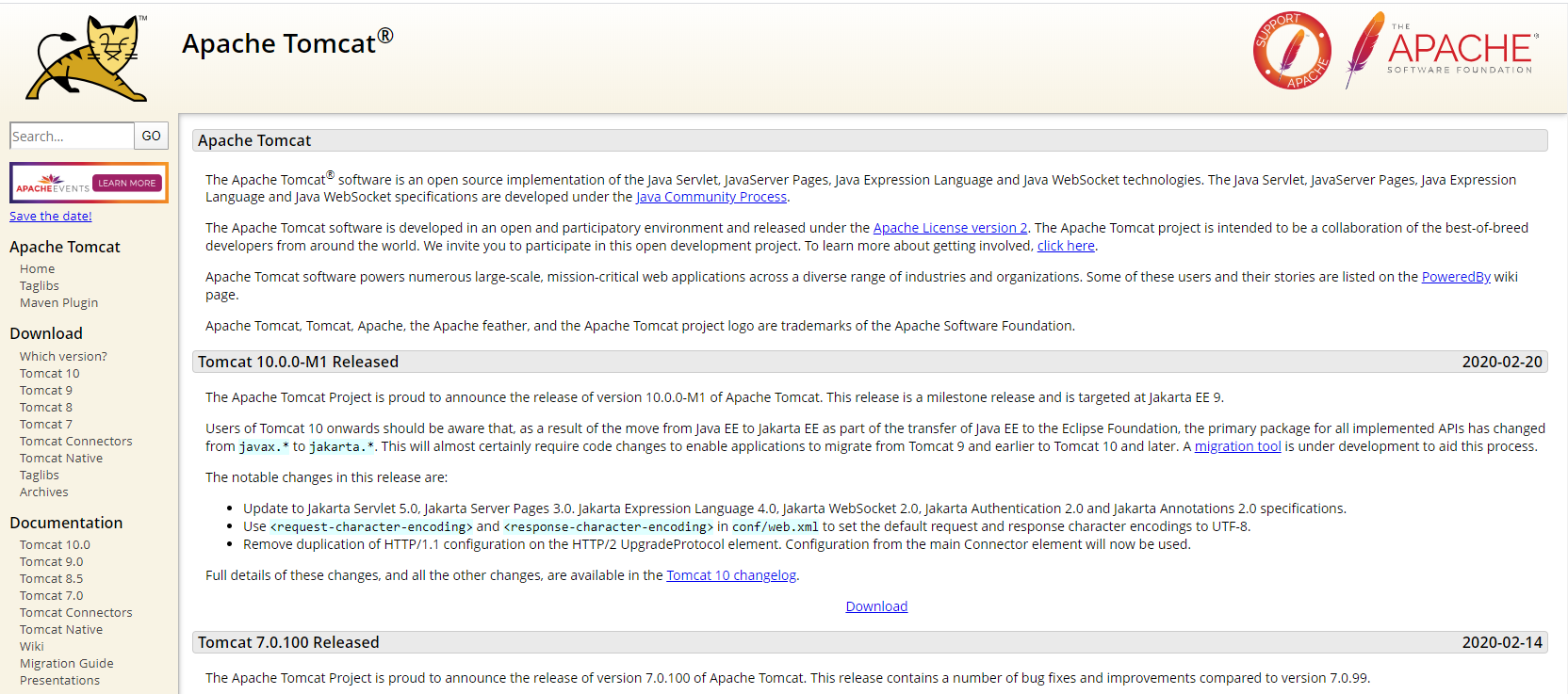Open Tomcat Connectors under Documentation
Image resolution: width=1568 pixels, height=694 pixels.
(76, 612)
